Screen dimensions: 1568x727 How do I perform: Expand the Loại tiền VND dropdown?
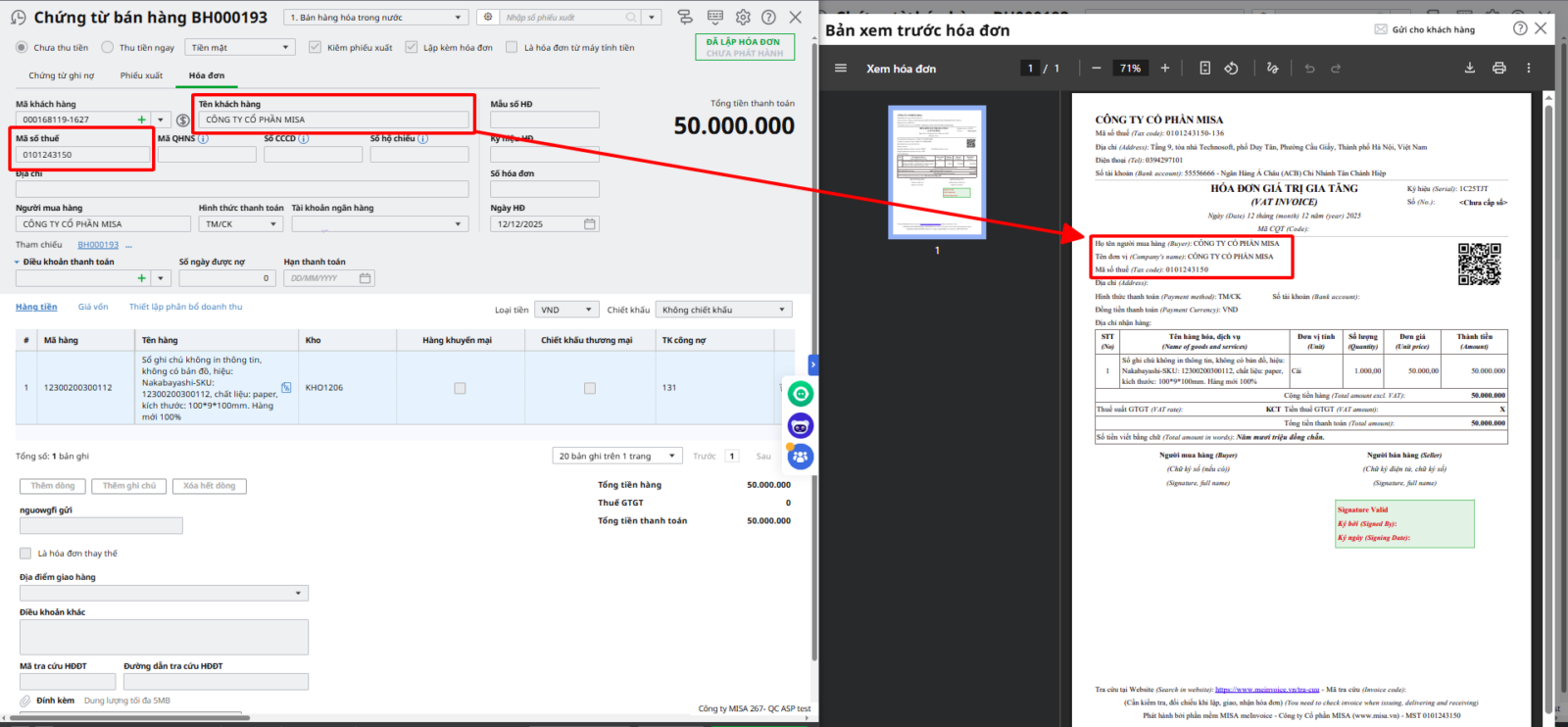click(566, 310)
